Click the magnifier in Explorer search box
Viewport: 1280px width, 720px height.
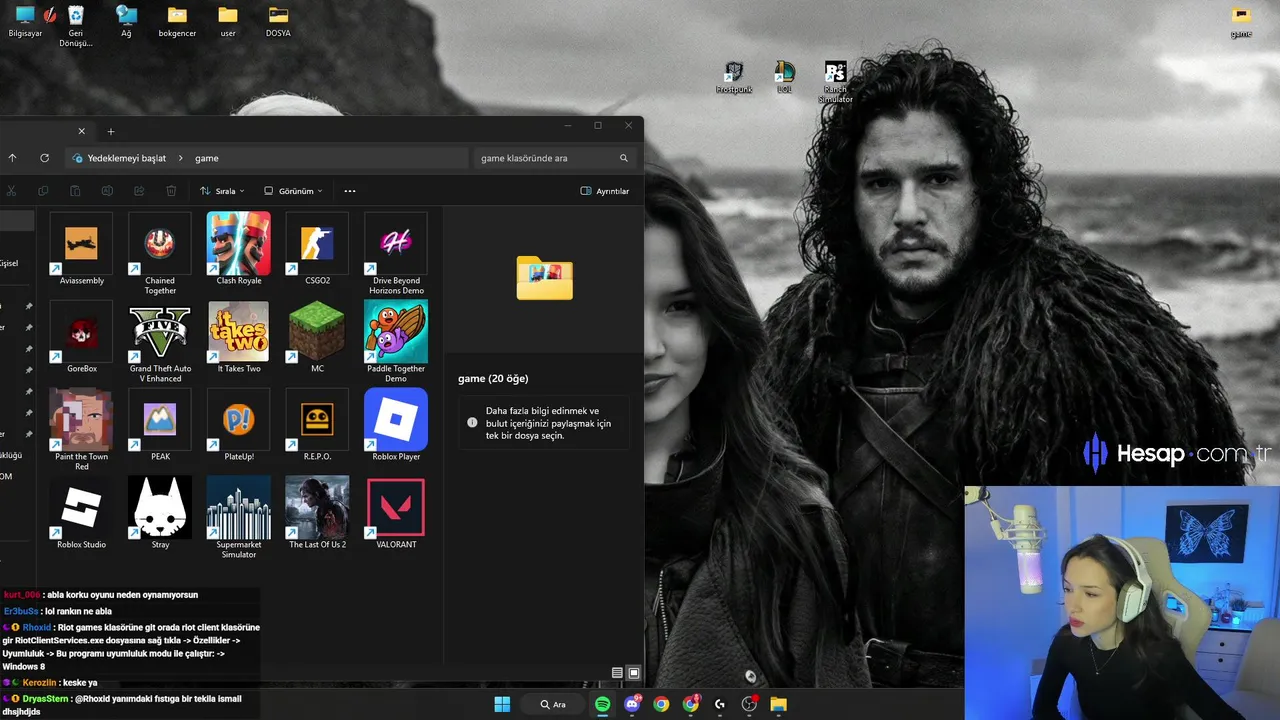(x=624, y=158)
